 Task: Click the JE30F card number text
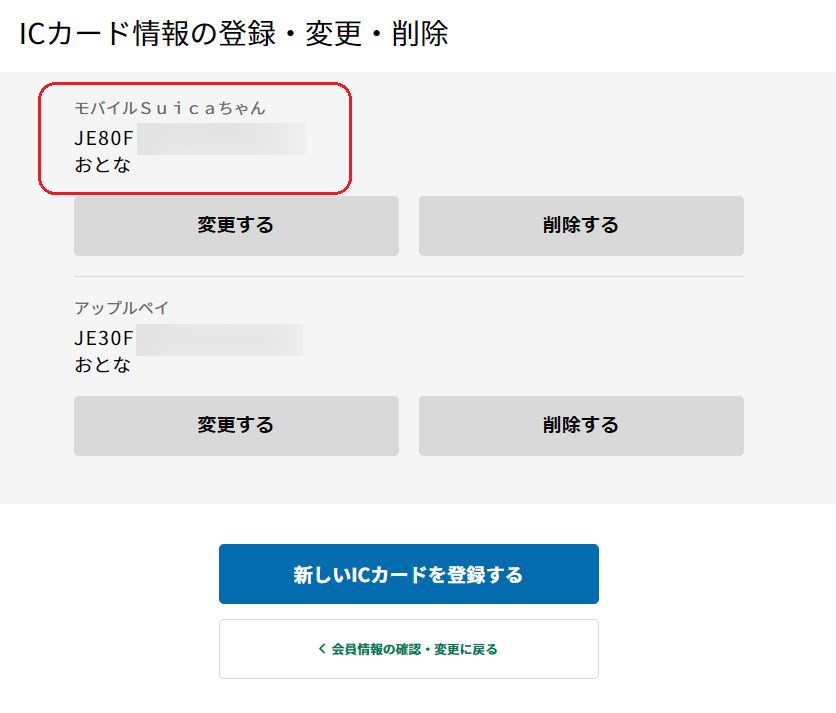coord(104,339)
